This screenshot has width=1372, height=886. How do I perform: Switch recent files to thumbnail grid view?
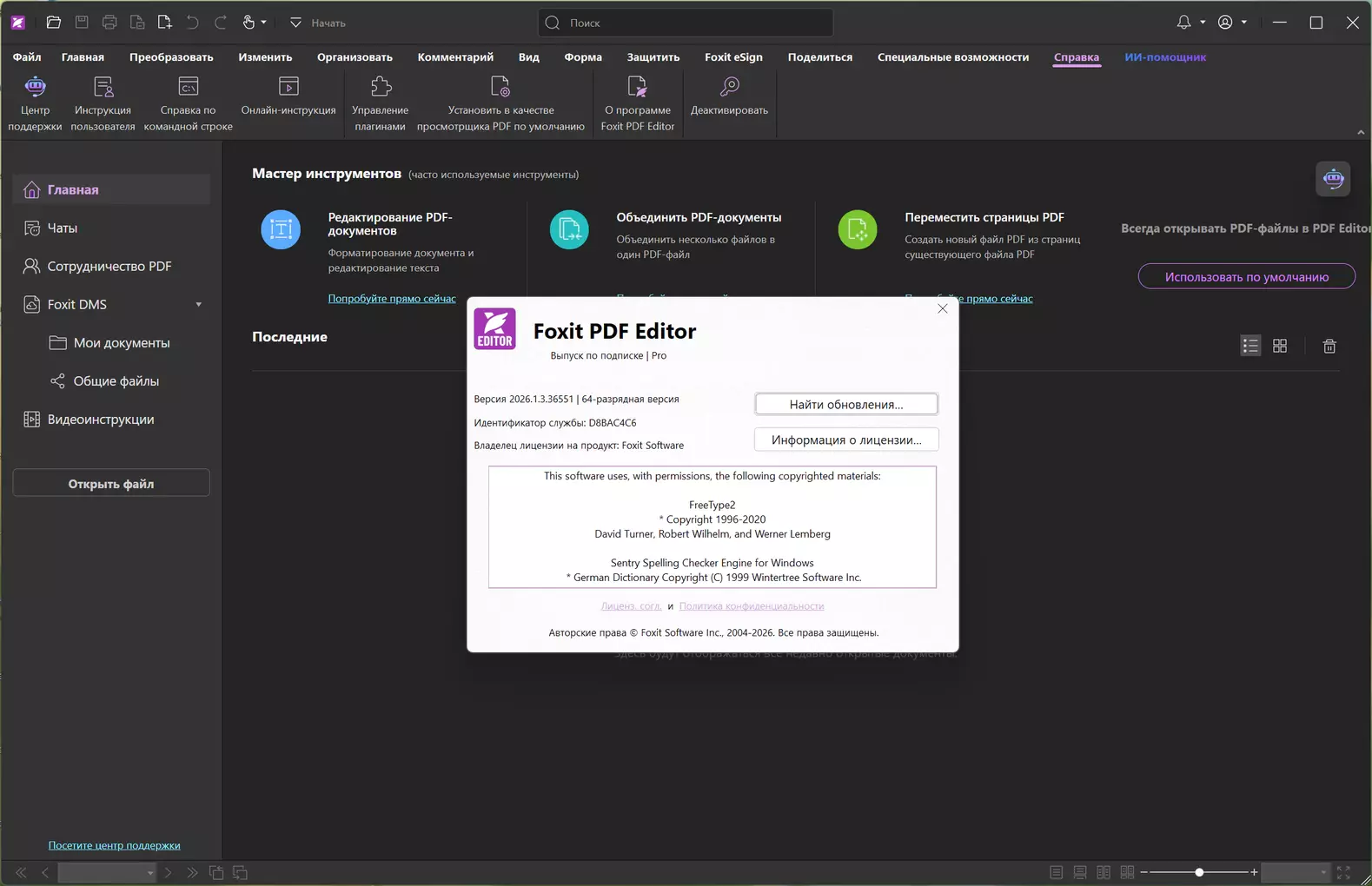click(x=1280, y=346)
